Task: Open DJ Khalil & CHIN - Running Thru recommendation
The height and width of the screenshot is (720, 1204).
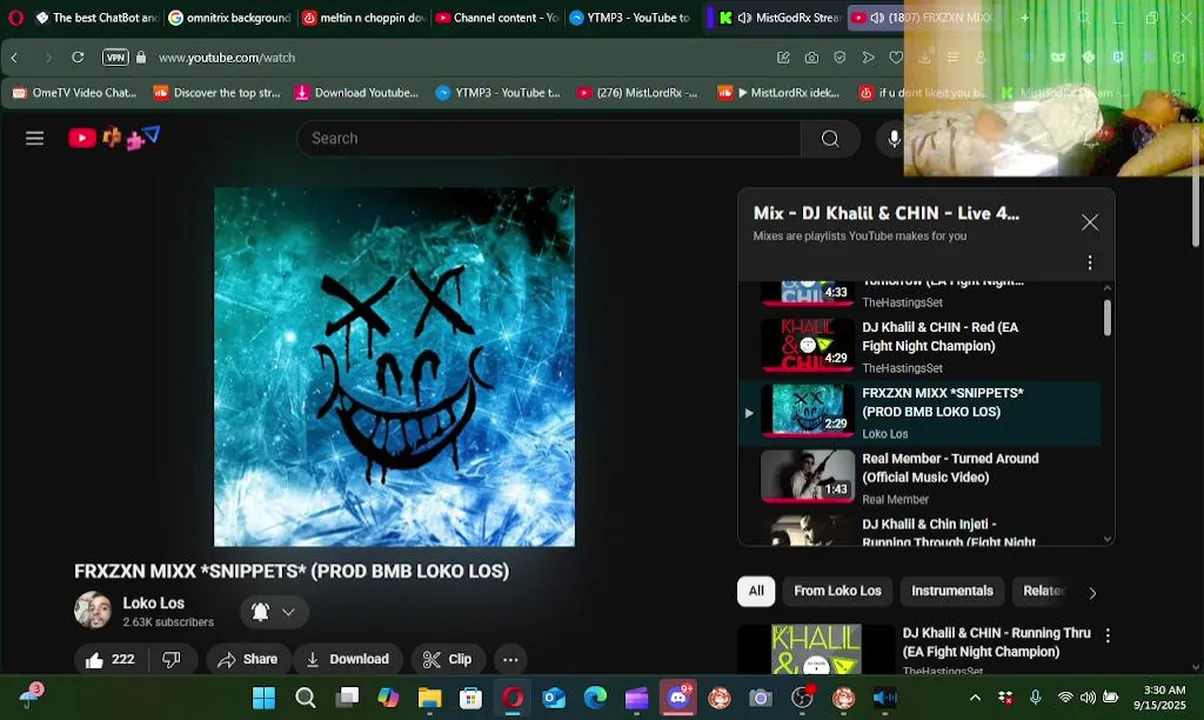Action: coord(996,642)
